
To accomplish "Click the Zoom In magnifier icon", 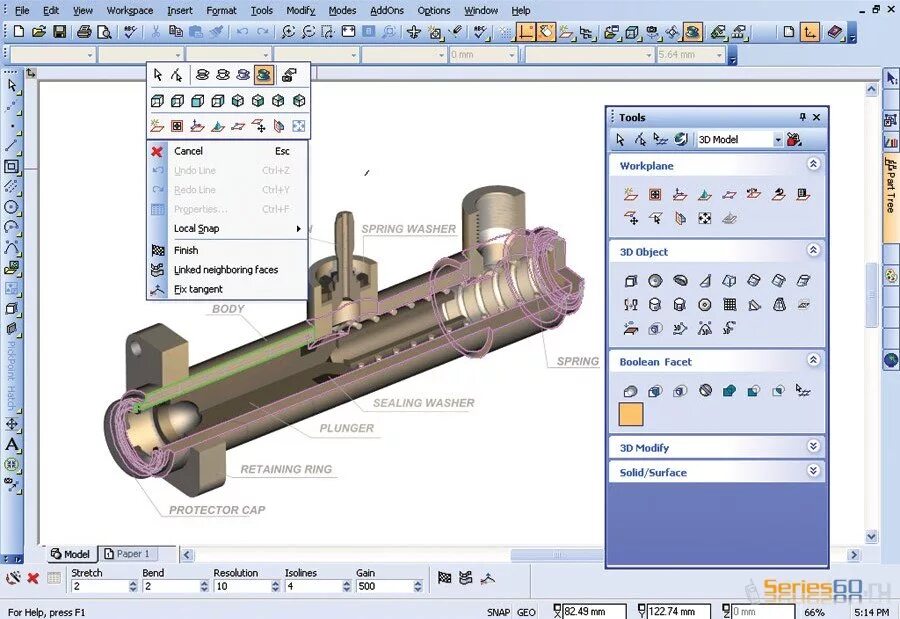I will (x=288, y=32).
